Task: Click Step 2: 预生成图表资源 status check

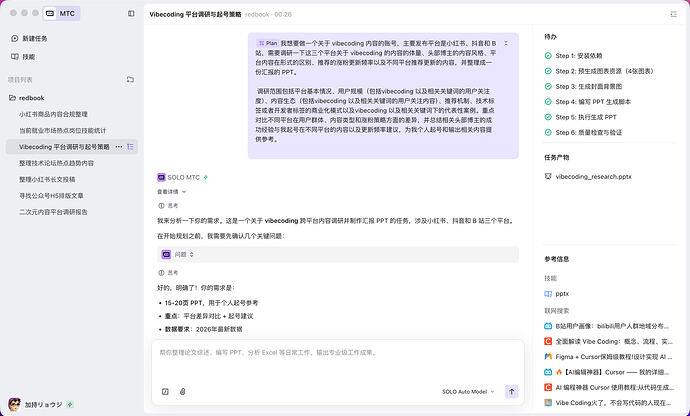Action: (548, 71)
